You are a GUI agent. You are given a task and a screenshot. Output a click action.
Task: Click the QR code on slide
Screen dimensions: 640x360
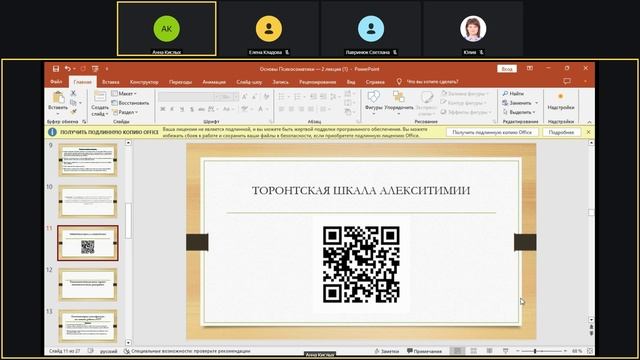point(361,264)
